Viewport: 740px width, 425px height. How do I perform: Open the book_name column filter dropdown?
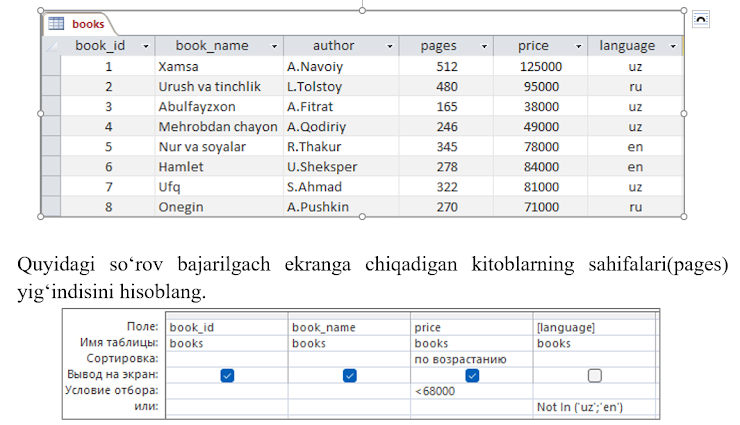274,46
